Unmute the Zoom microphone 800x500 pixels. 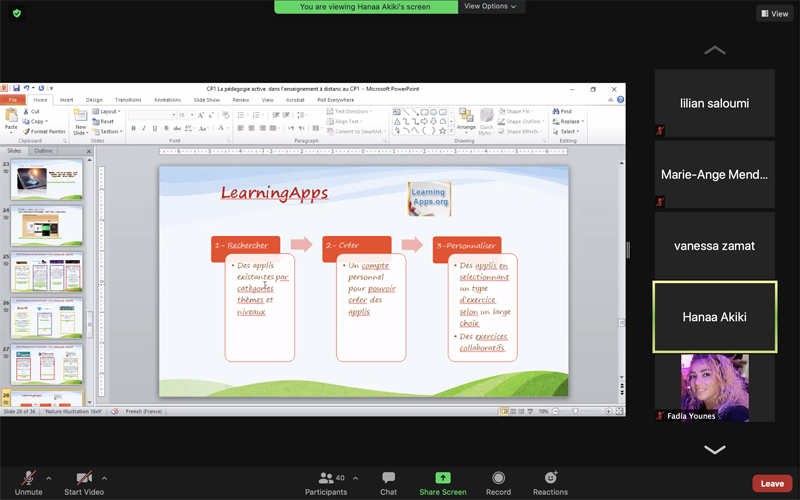pos(29,483)
